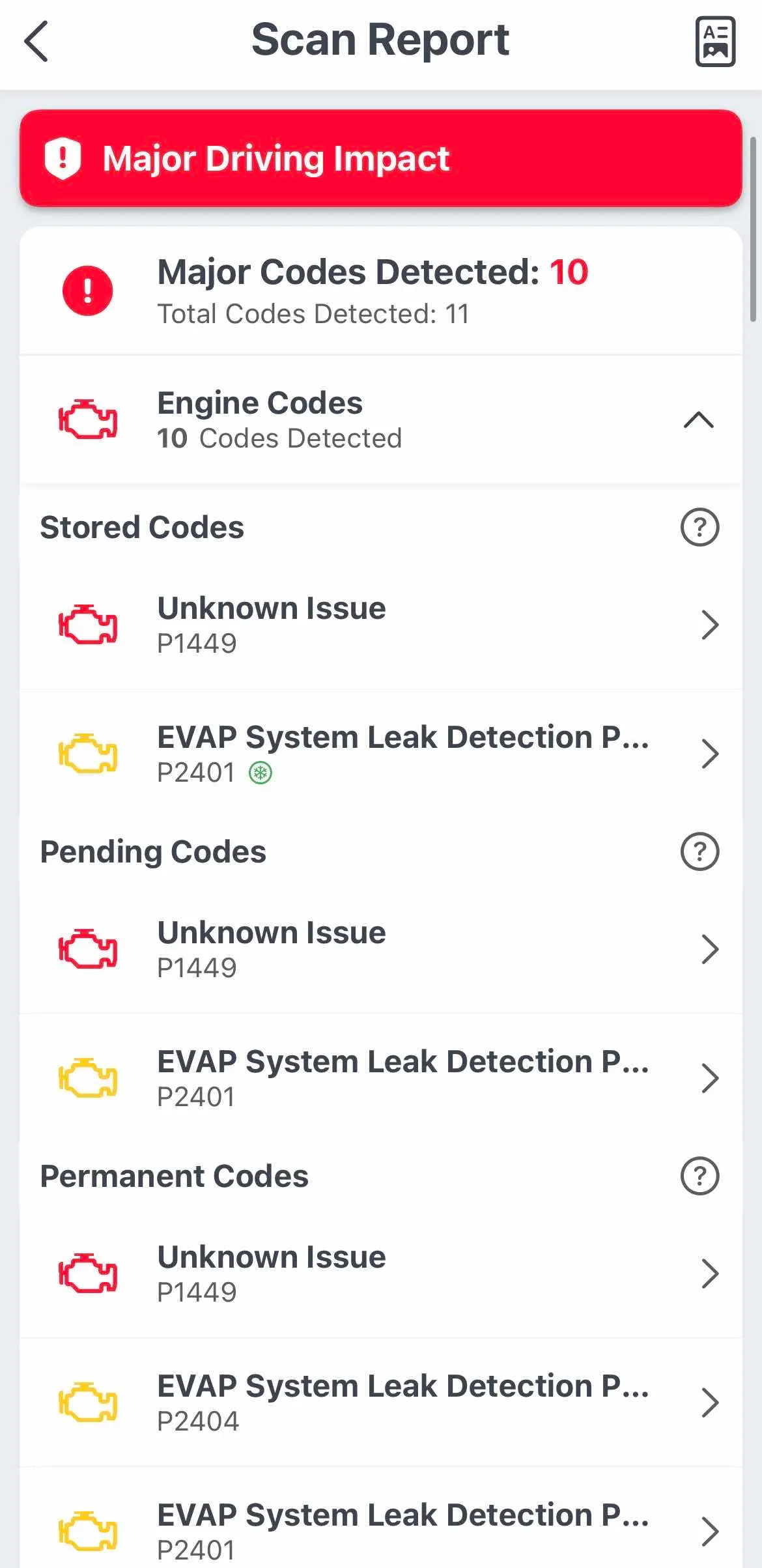The image size is (762, 1568).
Task: Click the vertical scrollbar on the right edge
Action: pyautogui.click(x=753, y=229)
